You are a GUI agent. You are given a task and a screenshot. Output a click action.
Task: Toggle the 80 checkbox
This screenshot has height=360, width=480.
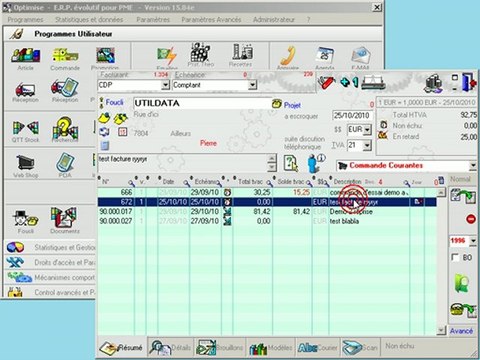point(455,257)
